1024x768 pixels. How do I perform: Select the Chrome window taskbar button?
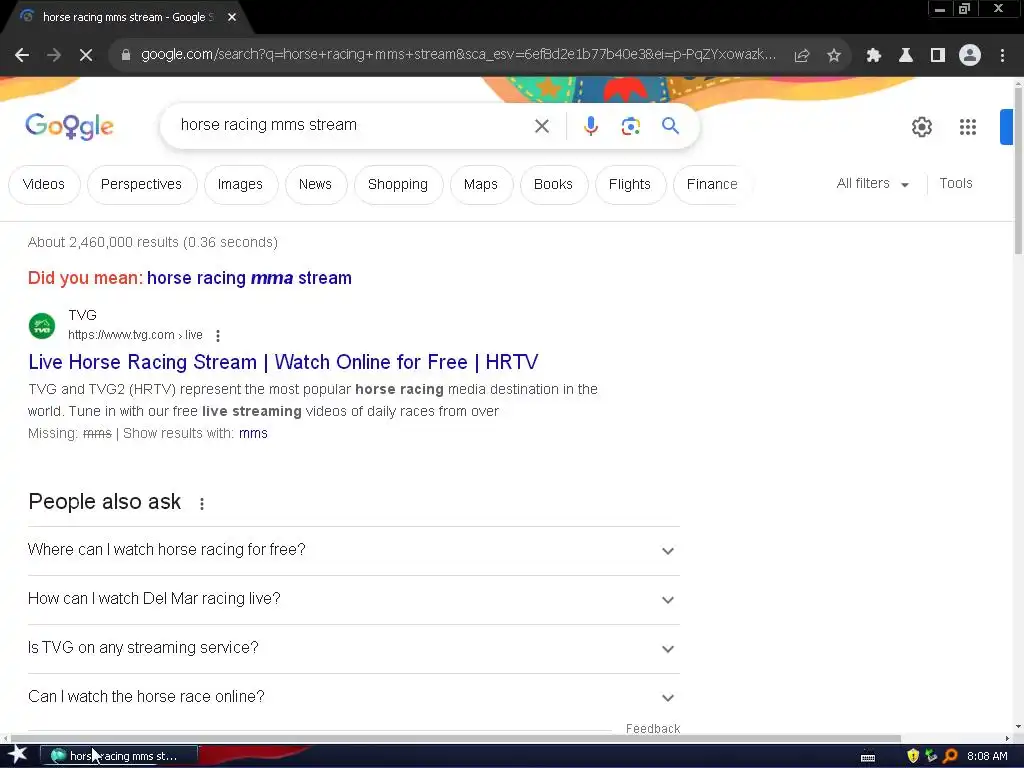pos(120,756)
